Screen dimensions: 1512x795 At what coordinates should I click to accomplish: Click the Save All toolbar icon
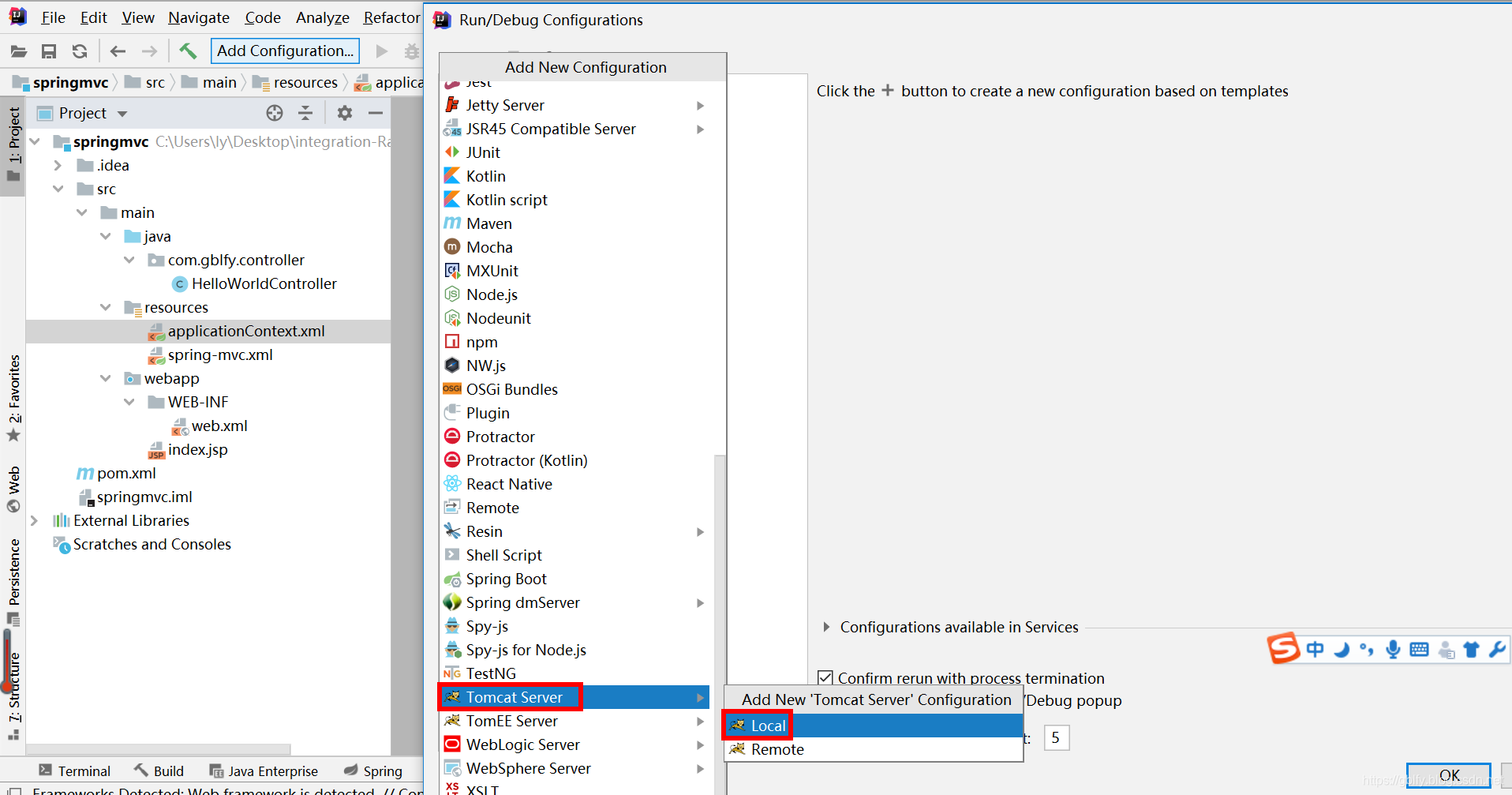49,51
